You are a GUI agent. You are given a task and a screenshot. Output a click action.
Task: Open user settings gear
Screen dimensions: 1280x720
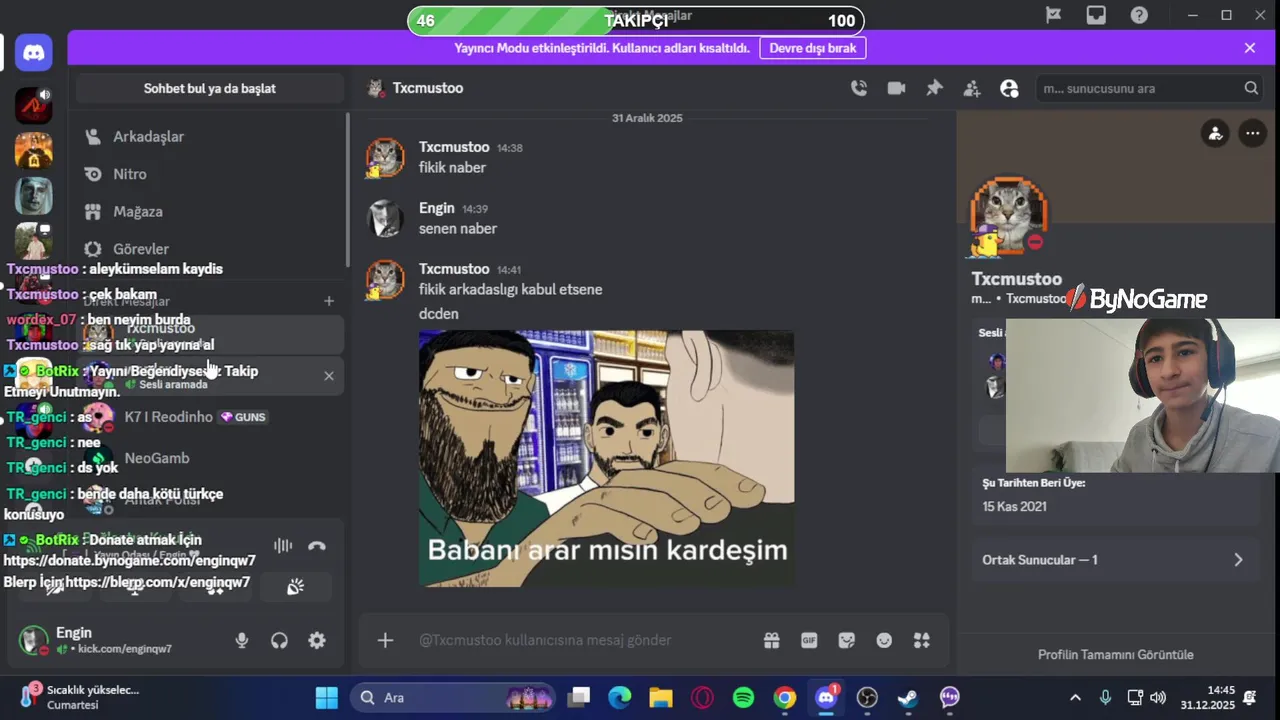[x=317, y=641]
